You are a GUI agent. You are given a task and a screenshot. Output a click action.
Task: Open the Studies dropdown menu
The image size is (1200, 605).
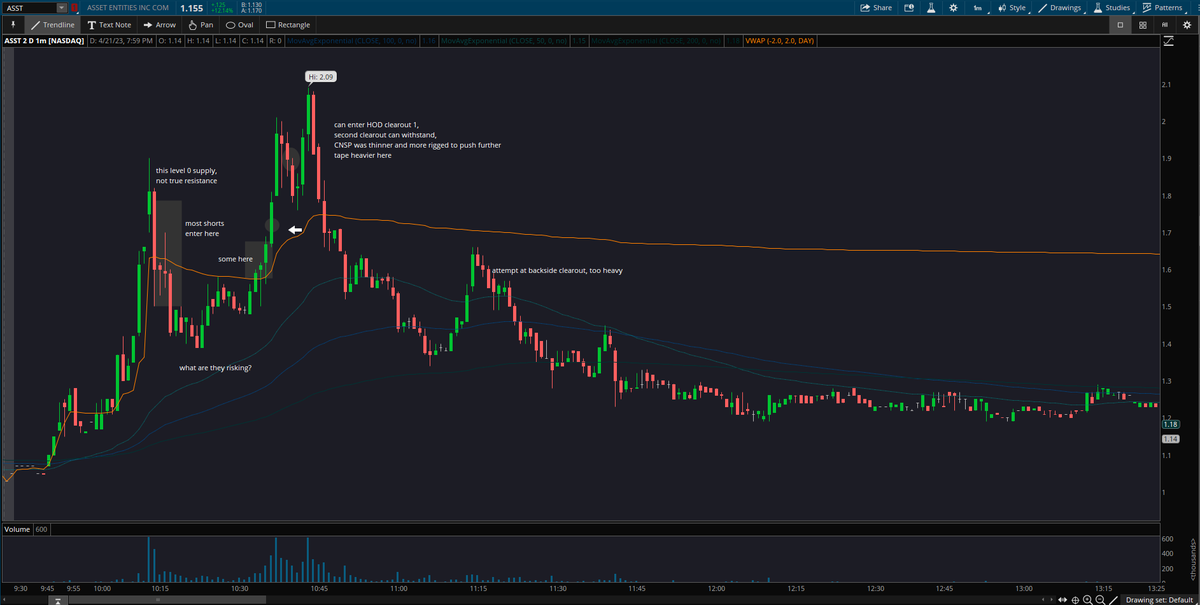(x=1112, y=8)
